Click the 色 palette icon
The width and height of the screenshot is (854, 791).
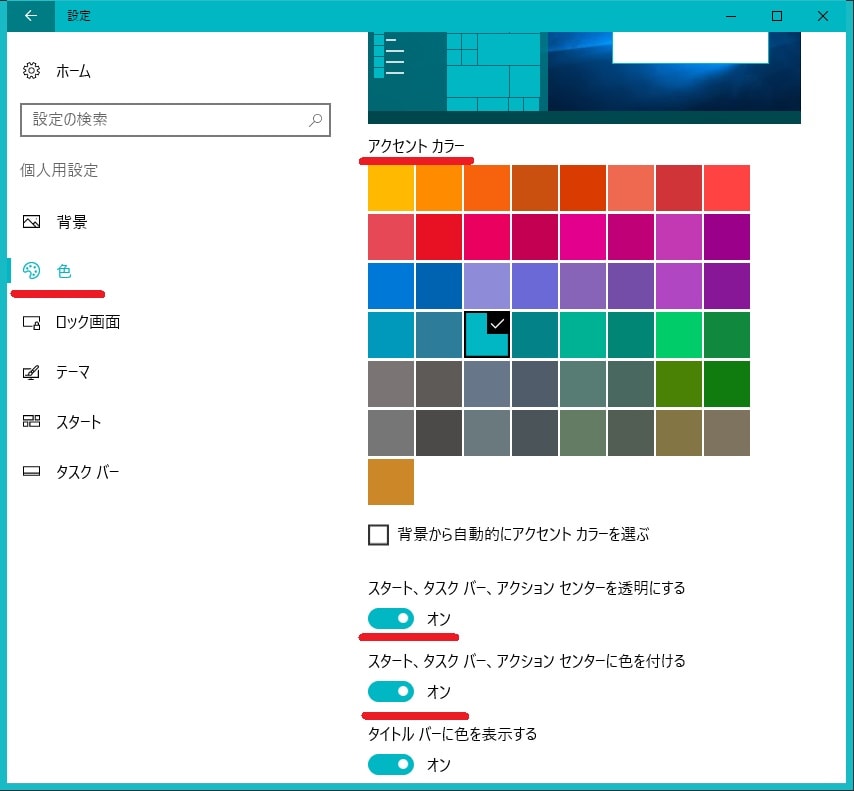click(x=32, y=271)
